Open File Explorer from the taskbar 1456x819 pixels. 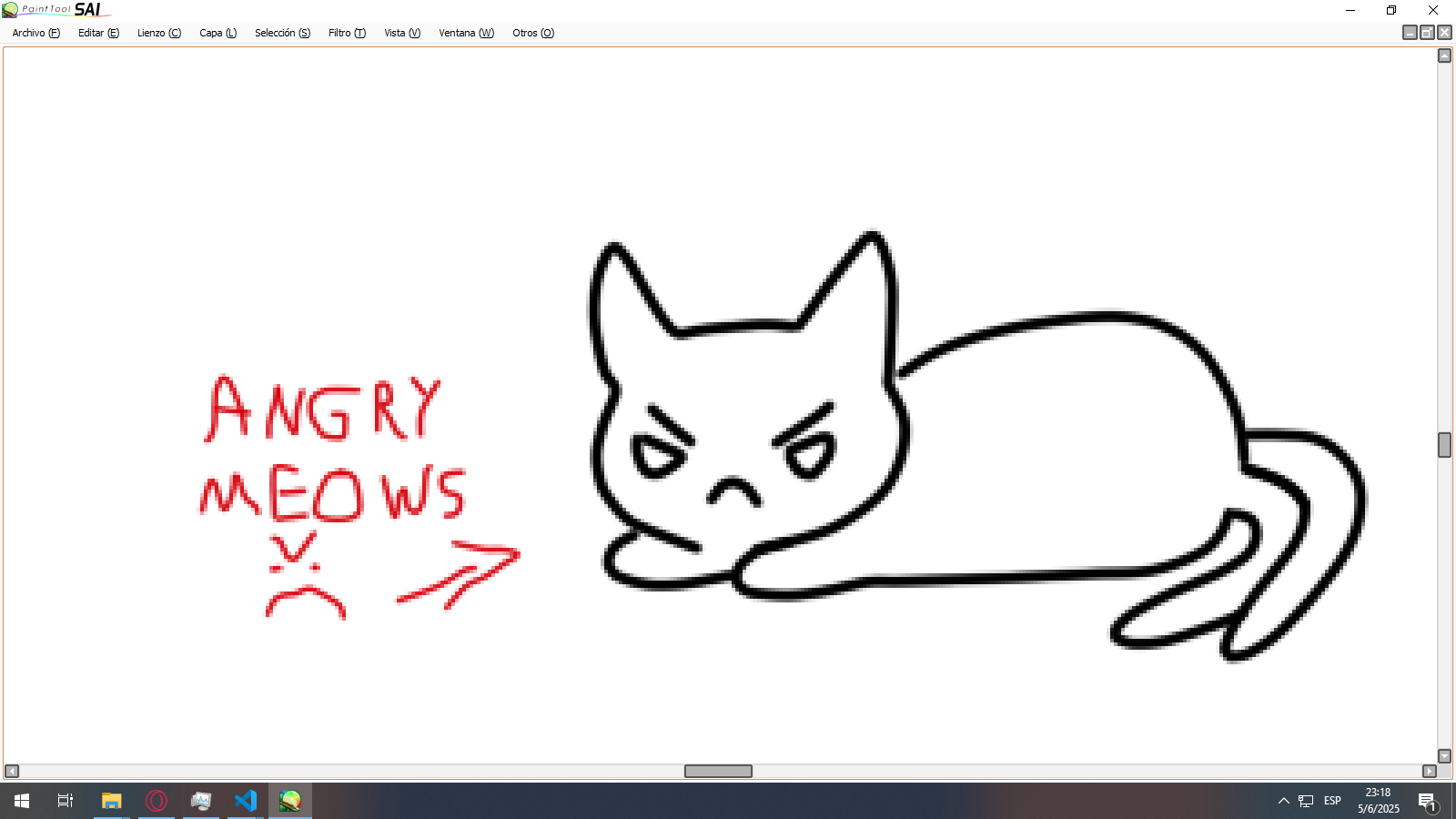coord(111,801)
